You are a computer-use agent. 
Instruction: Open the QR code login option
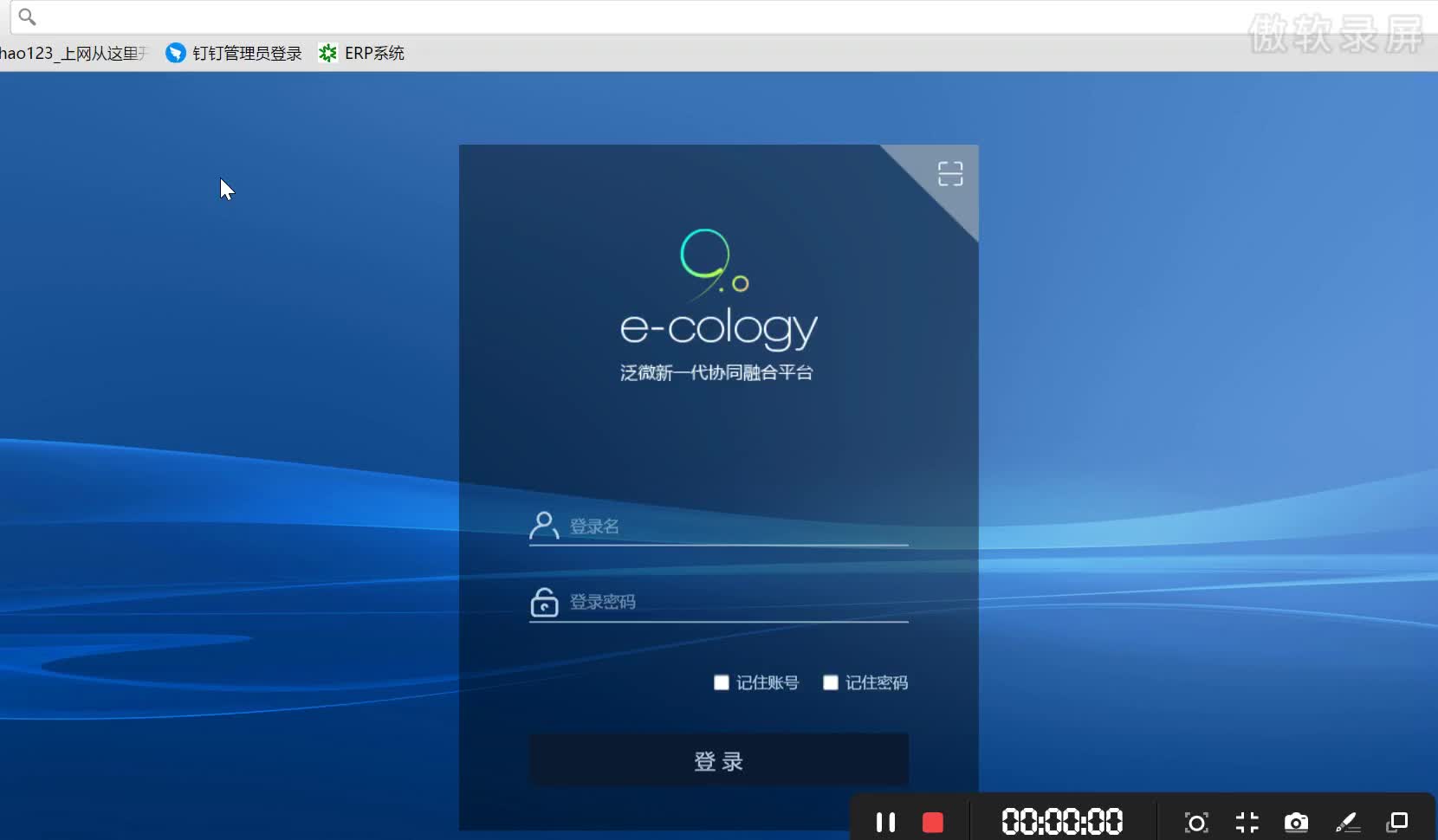(x=950, y=173)
